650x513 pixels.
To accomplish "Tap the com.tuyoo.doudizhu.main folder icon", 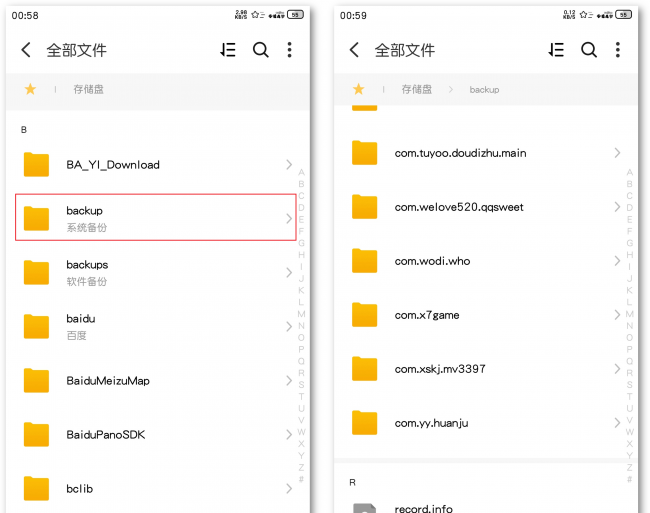I will (x=365, y=153).
